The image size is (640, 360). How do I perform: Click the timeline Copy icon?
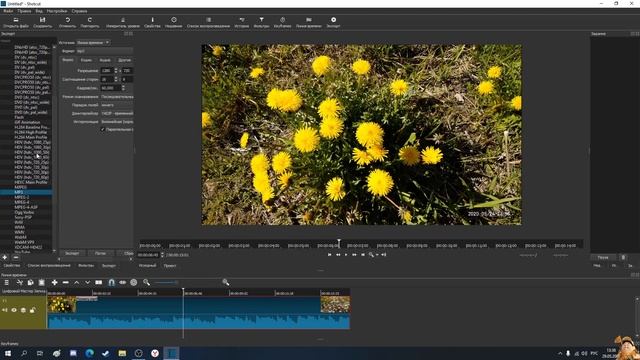pos(31,282)
